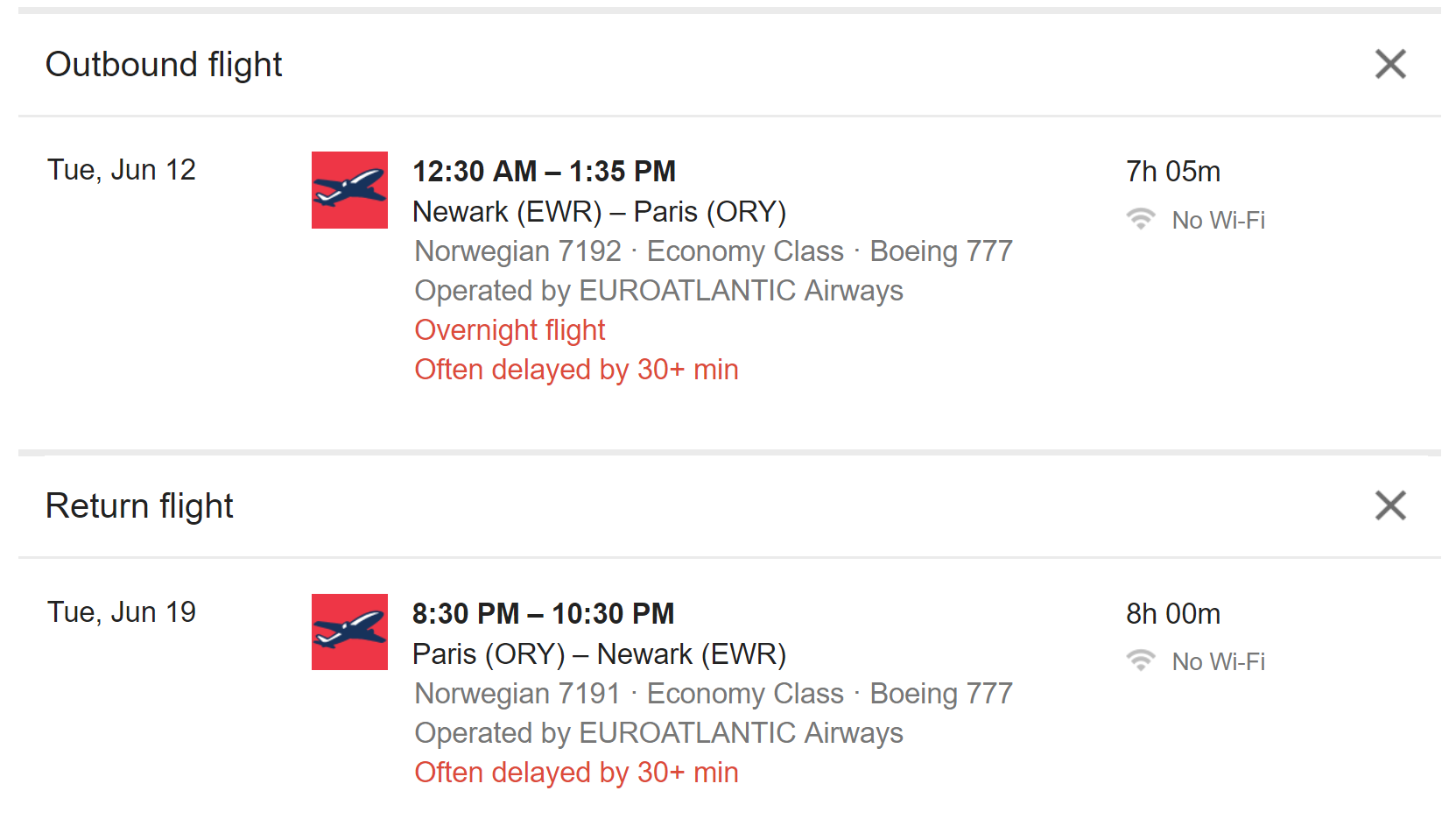Click the Norwegian airline logo for return flight
The width and height of the screenshot is (1456, 819).
point(349,632)
